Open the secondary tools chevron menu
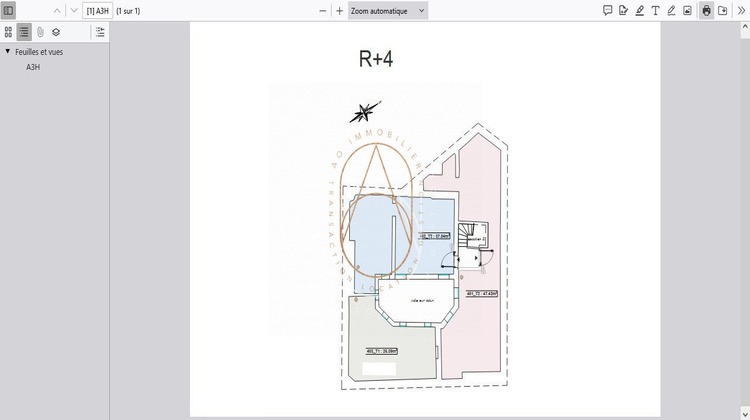The image size is (750, 420). (741, 10)
